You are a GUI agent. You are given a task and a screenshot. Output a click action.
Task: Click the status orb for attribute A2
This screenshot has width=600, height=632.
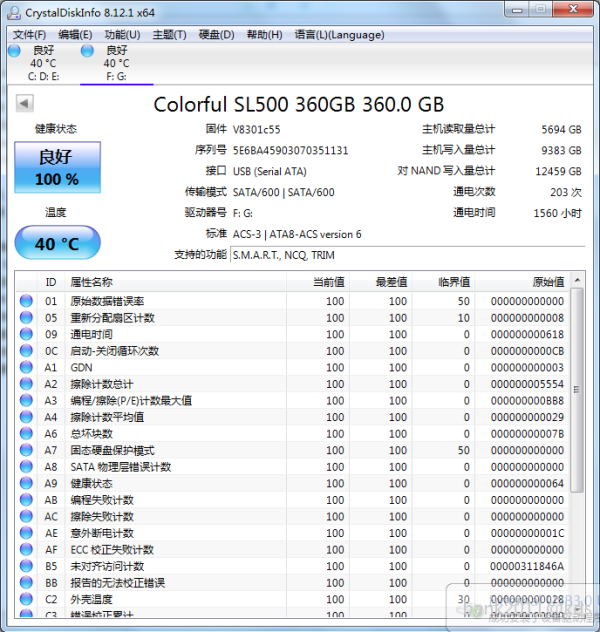pos(26,384)
